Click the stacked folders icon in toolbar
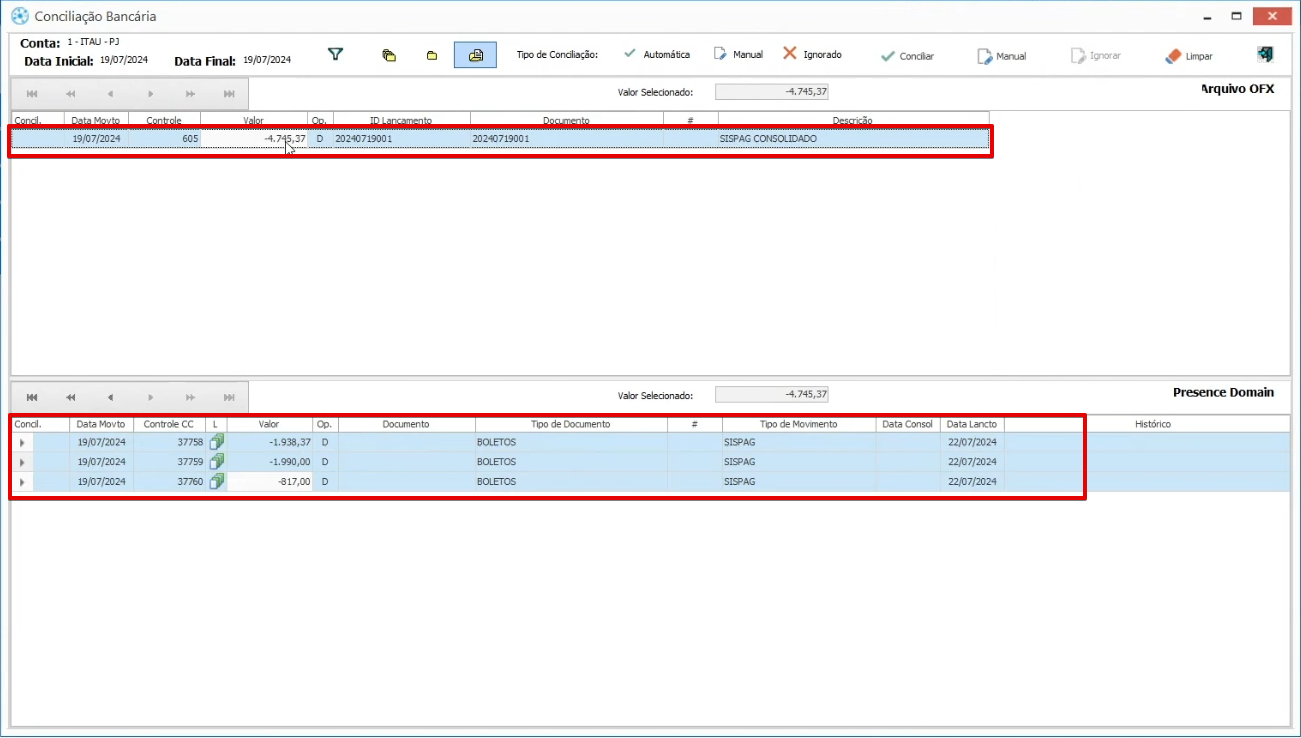 (389, 55)
